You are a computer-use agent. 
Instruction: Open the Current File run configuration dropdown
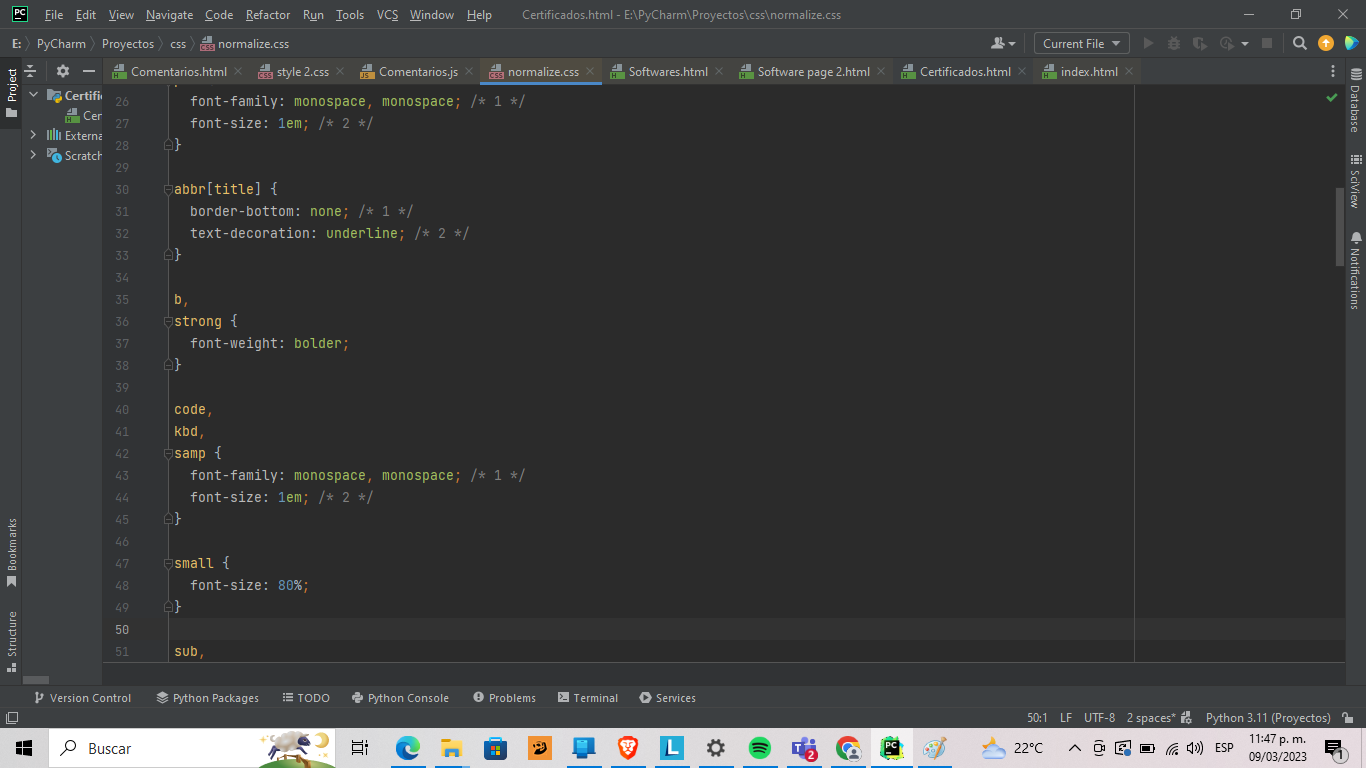pos(1082,43)
